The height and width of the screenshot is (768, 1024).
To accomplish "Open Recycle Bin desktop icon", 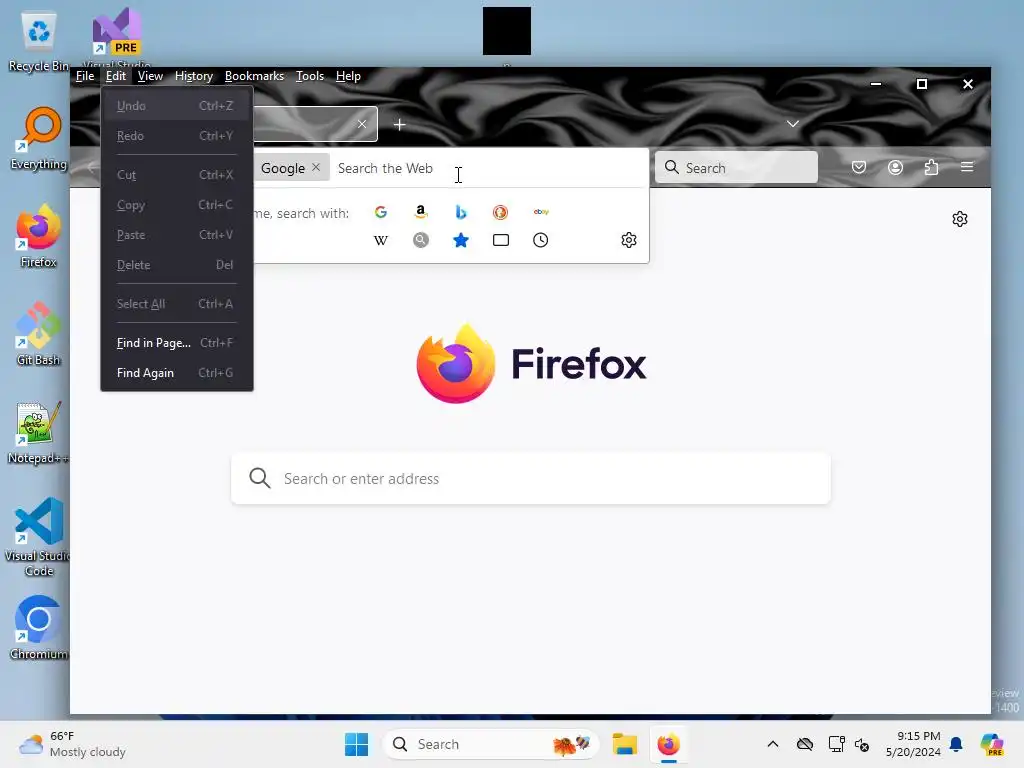I will [x=38, y=42].
